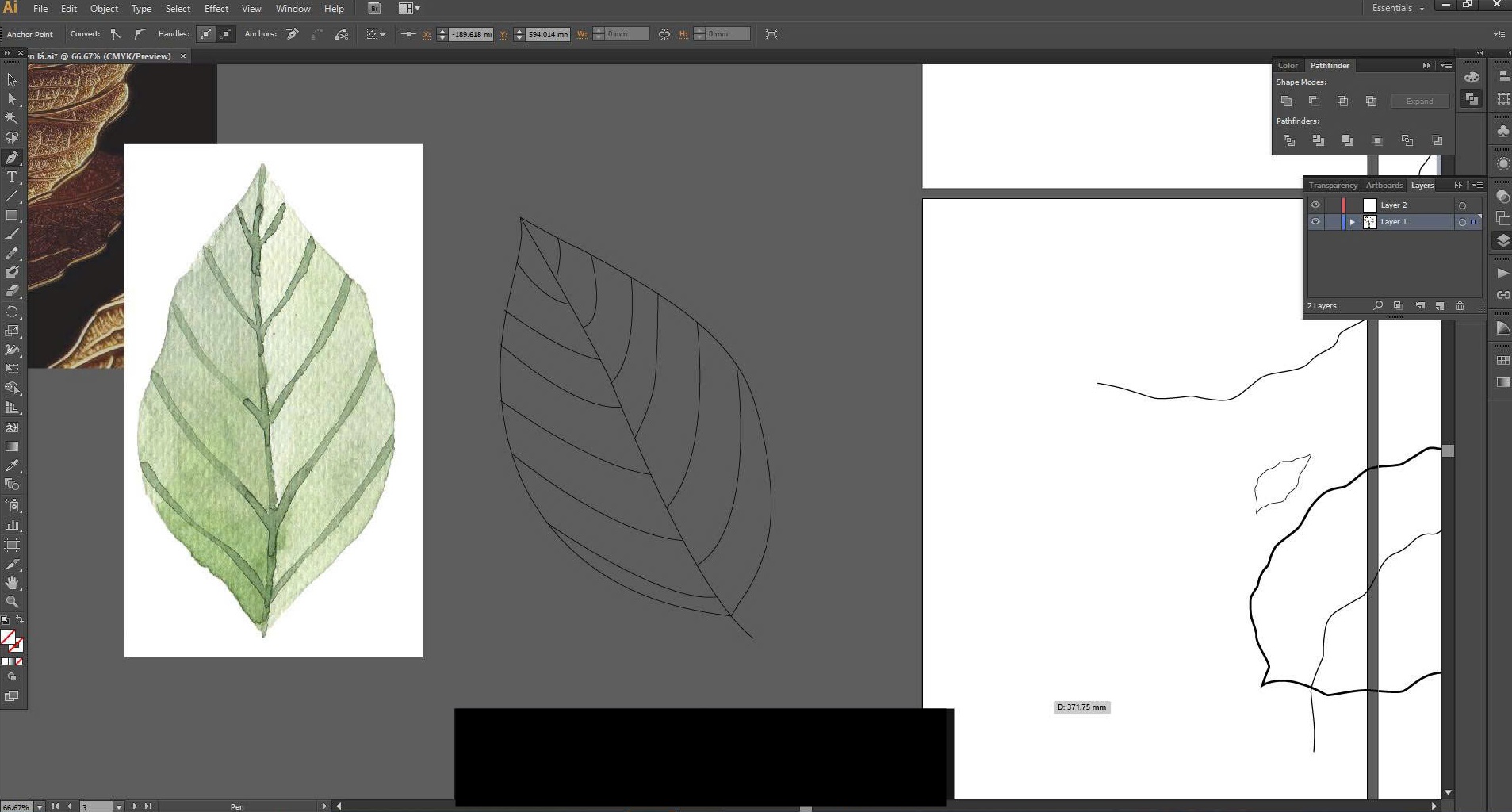
Task: Open Pathfinder panel flyout menu
Action: click(x=1446, y=66)
